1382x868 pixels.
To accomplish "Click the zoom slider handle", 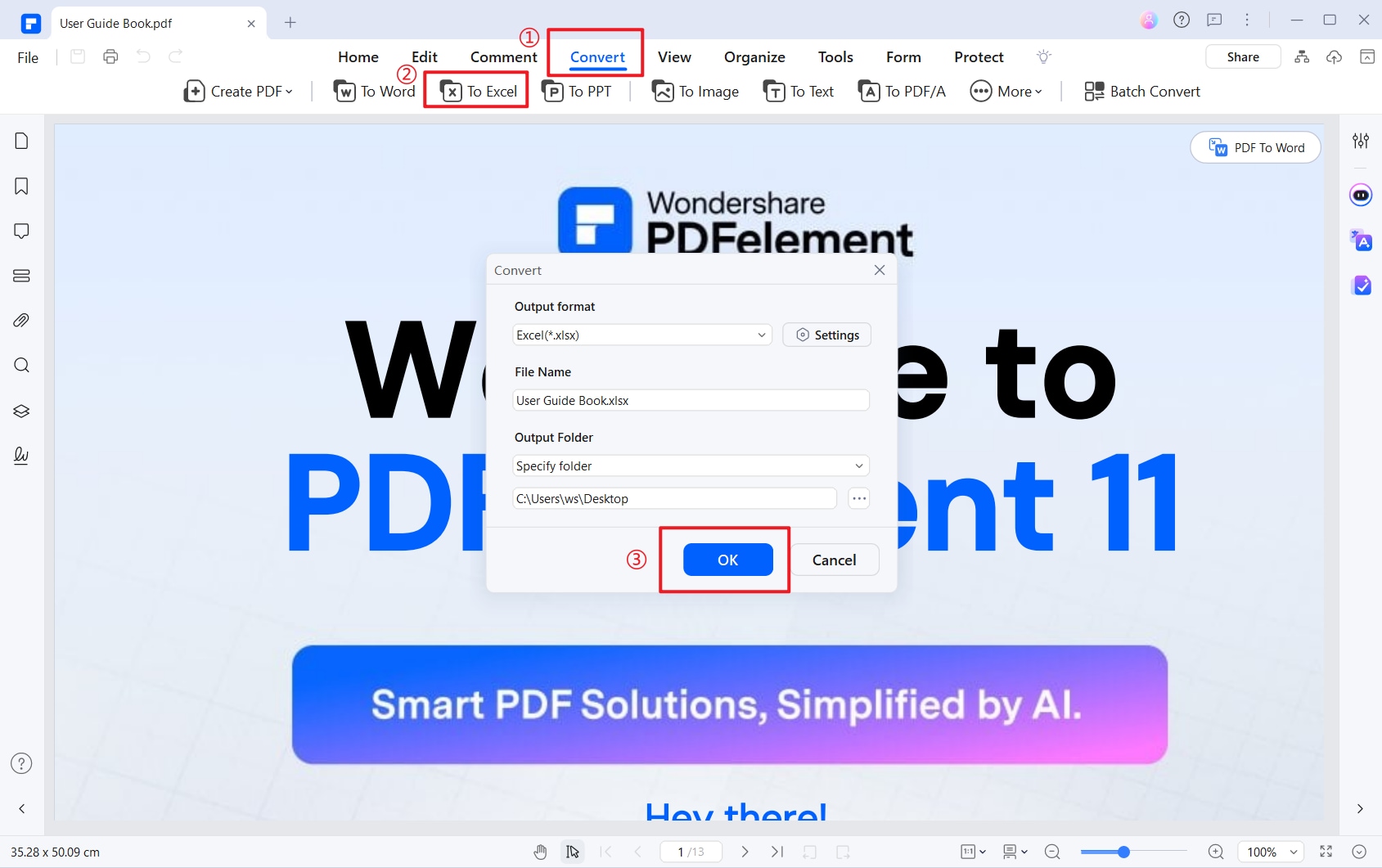I will 1123,852.
